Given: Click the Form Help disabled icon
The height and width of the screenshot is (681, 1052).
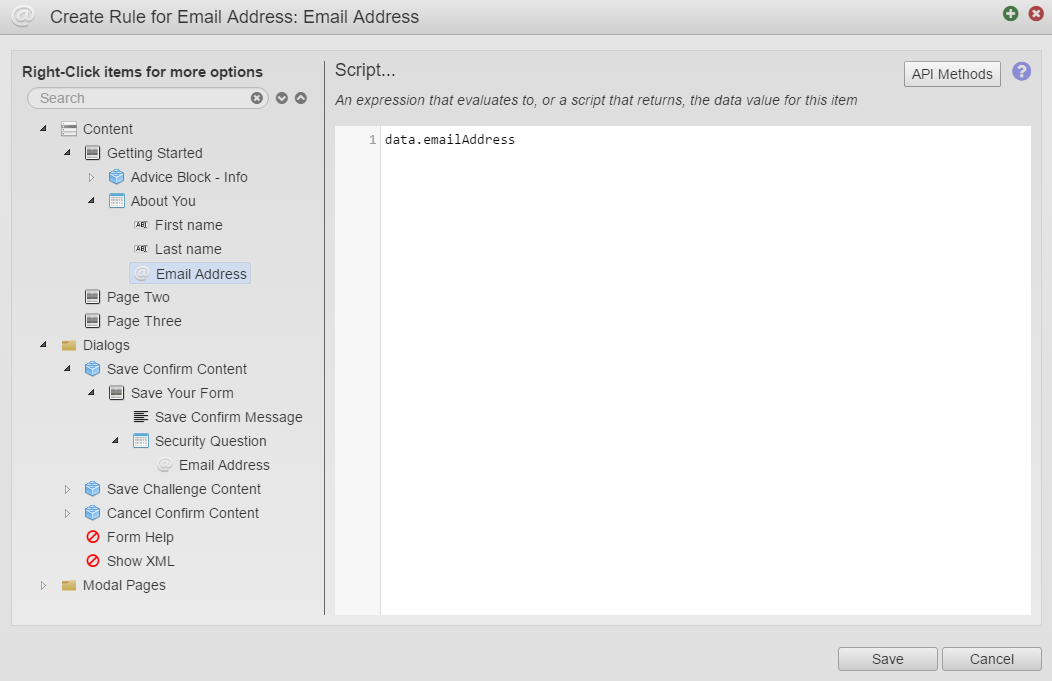Looking at the screenshot, I should 92,536.
